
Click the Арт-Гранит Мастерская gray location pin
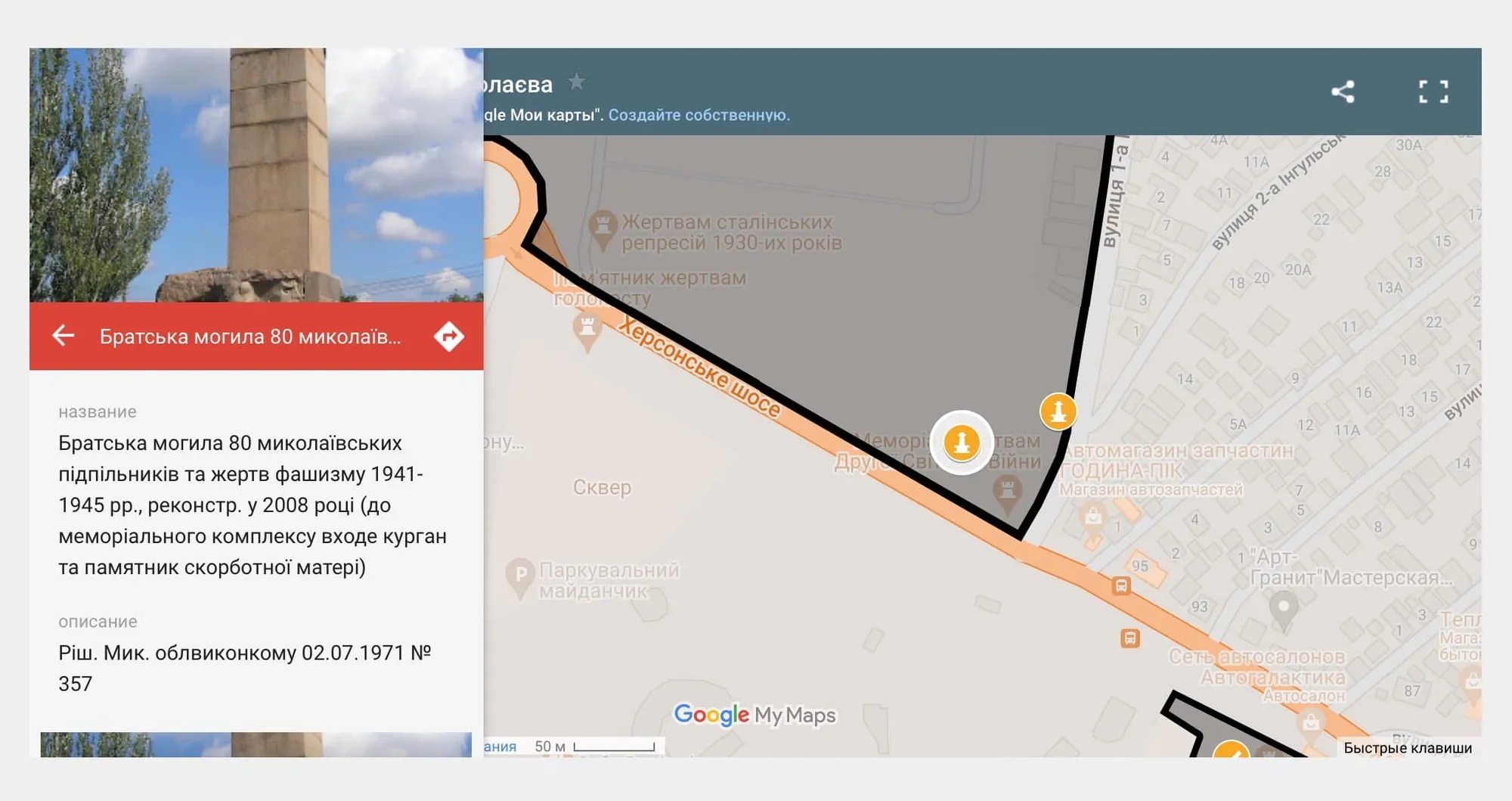[x=1282, y=607]
